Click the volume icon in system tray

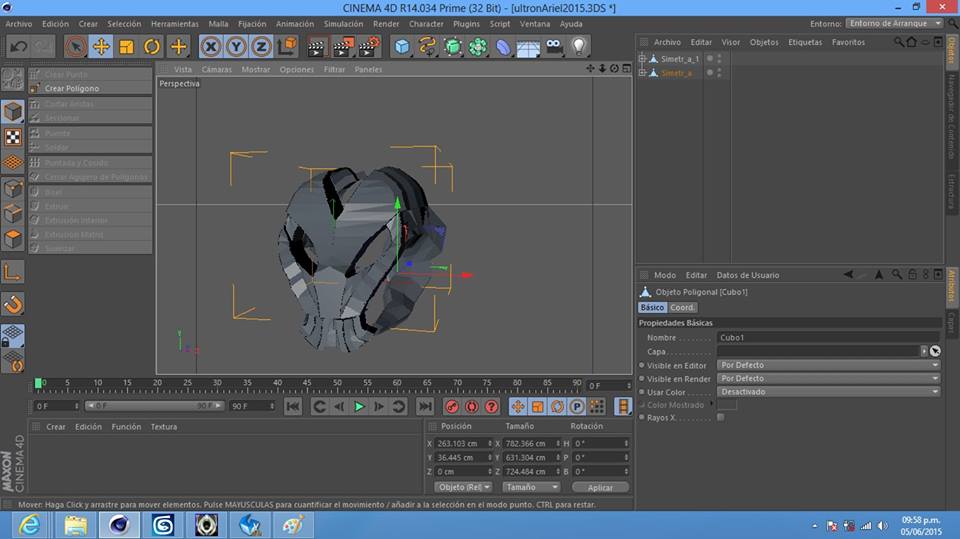pos(882,526)
